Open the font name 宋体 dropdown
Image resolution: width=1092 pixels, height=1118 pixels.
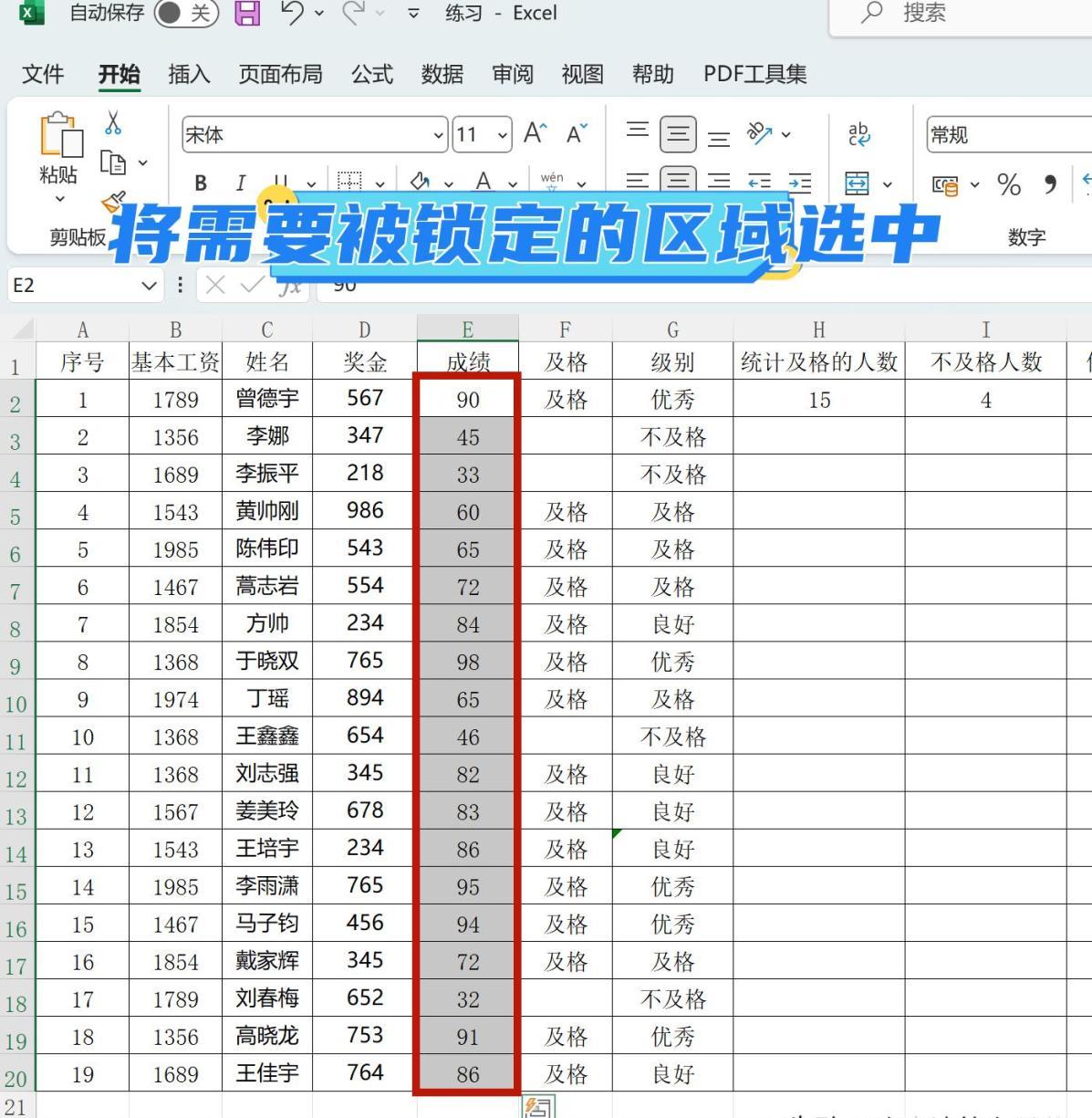pyautogui.click(x=439, y=135)
